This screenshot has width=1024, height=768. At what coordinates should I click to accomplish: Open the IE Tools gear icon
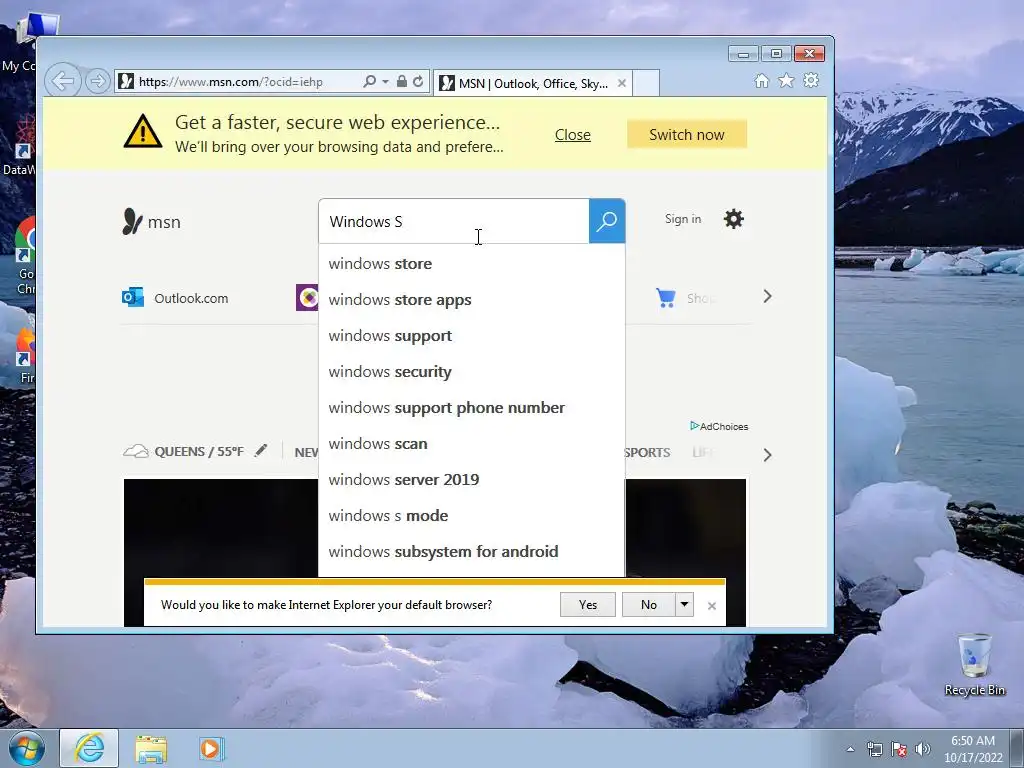point(811,80)
